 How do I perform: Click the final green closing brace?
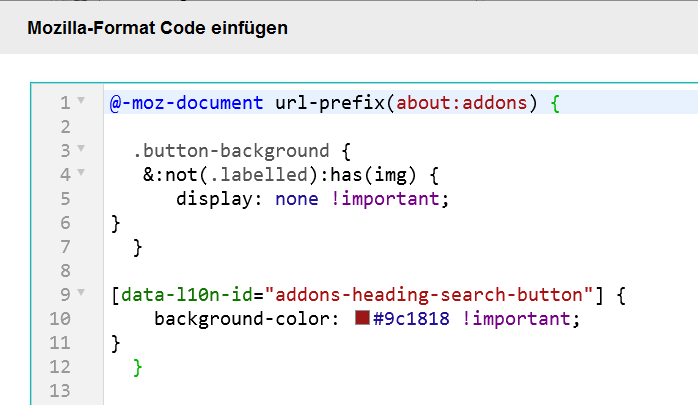click(x=138, y=367)
